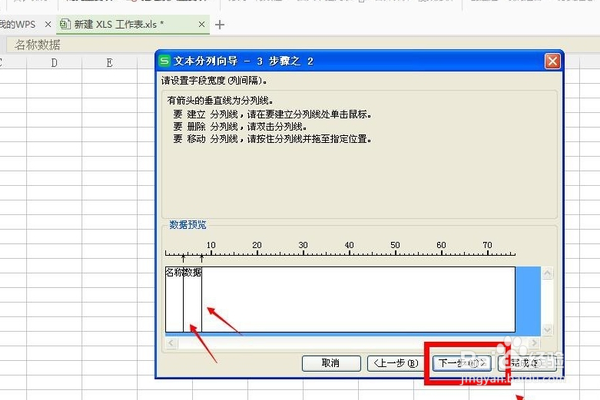Open a new tab with the plus icon
This screenshot has height=400, width=600.
point(220,25)
